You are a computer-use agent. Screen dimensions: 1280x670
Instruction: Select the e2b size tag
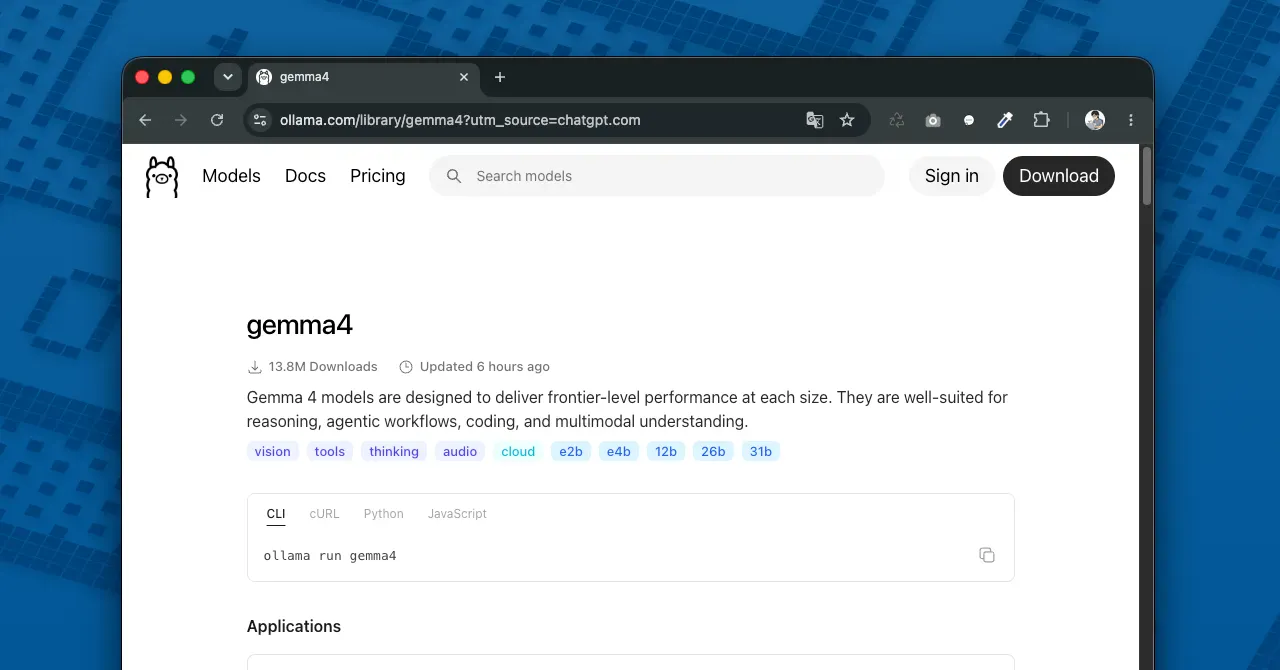point(571,452)
